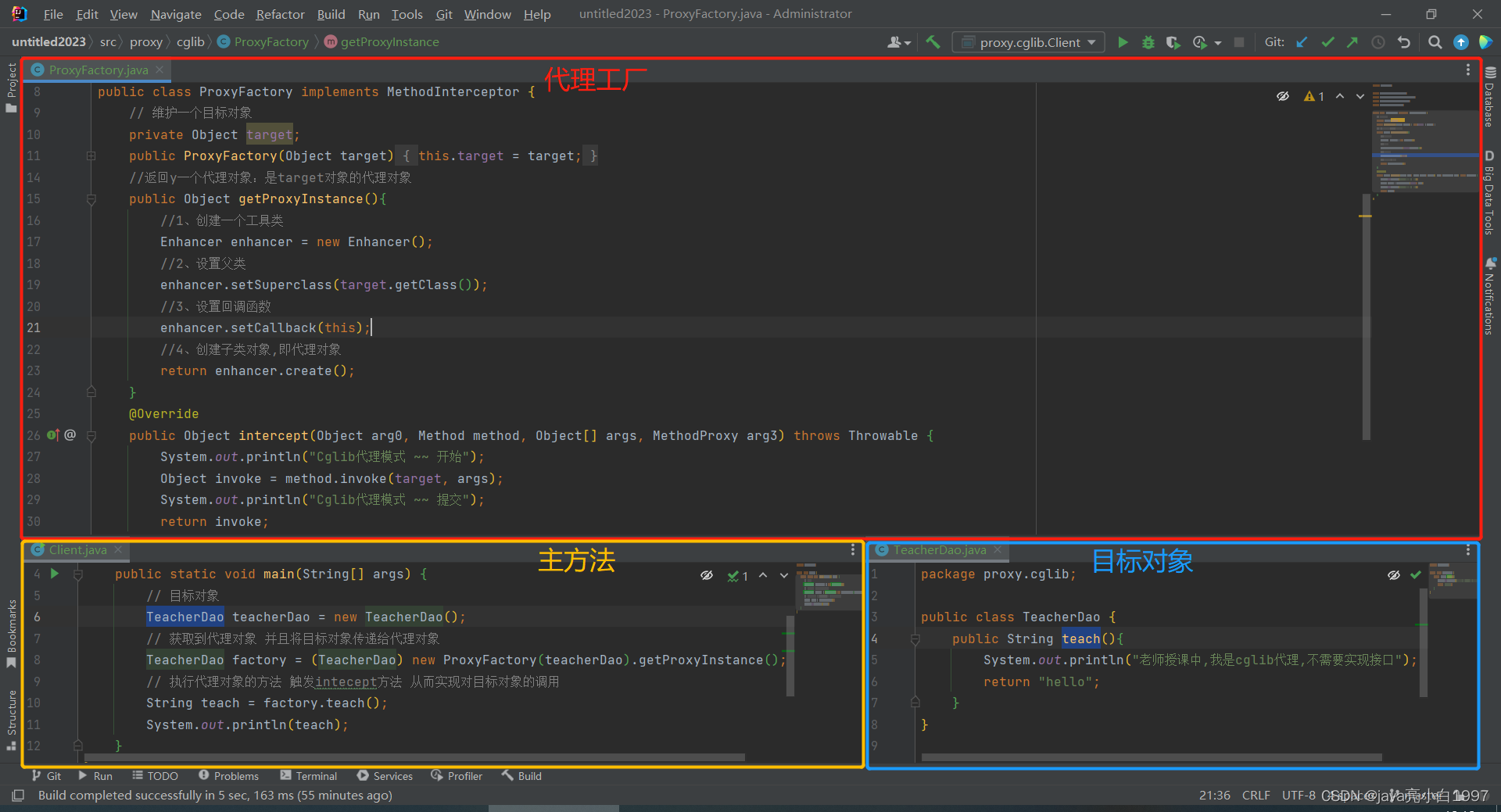Click the CRLF line separator in status bar
The image size is (1501, 812).
click(x=1256, y=796)
